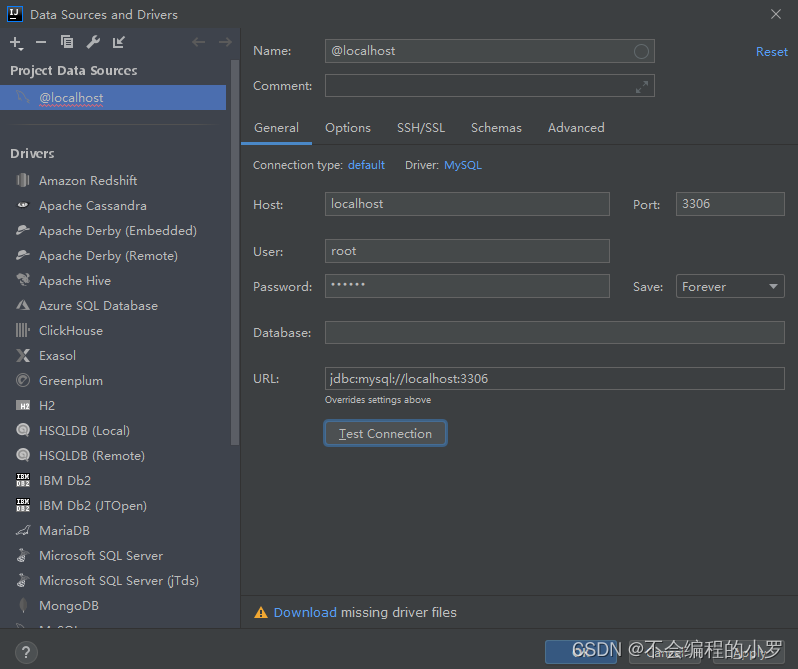Click the Password input field
This screenshot has width=798, height=669.
point(467,286)
